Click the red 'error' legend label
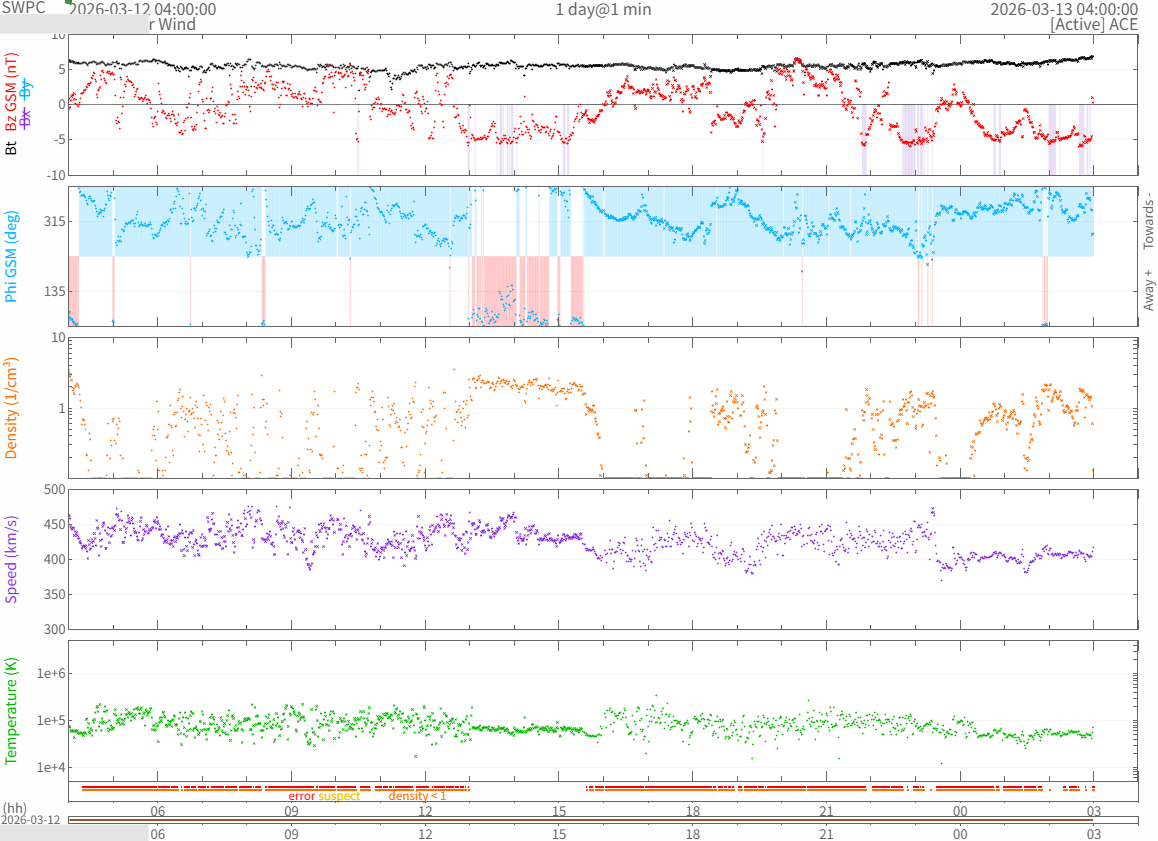Viewport: 1158px width, 841px height. tap(302, 796)
